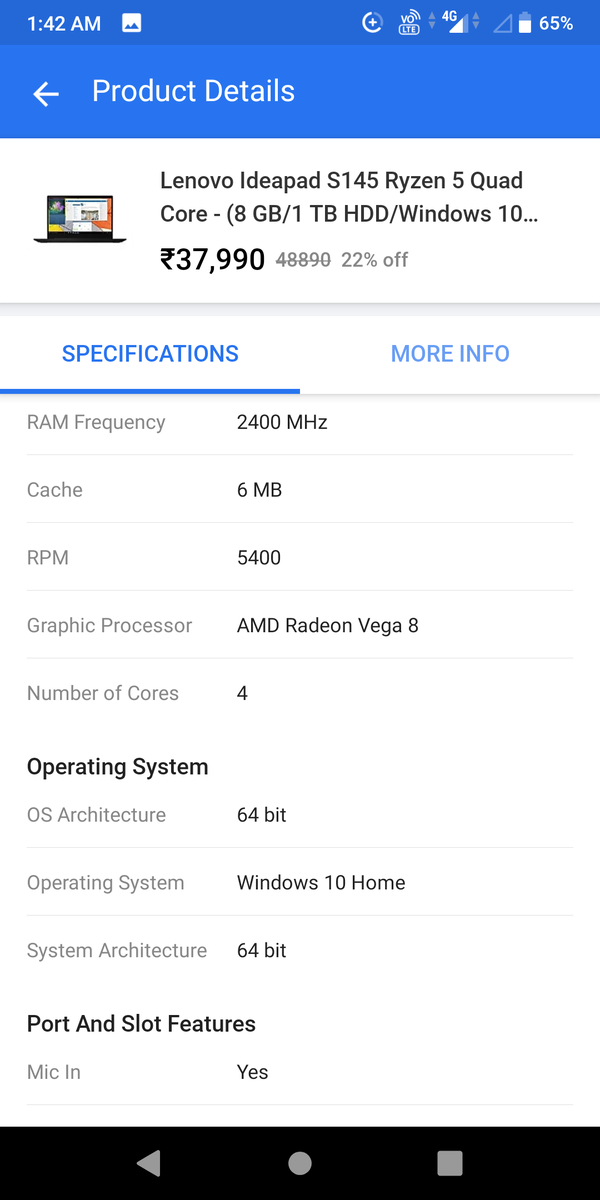Viewport: 600px width, 1200px height.
Task: Tap the 22% off discount label
Action: click(374, 260)
